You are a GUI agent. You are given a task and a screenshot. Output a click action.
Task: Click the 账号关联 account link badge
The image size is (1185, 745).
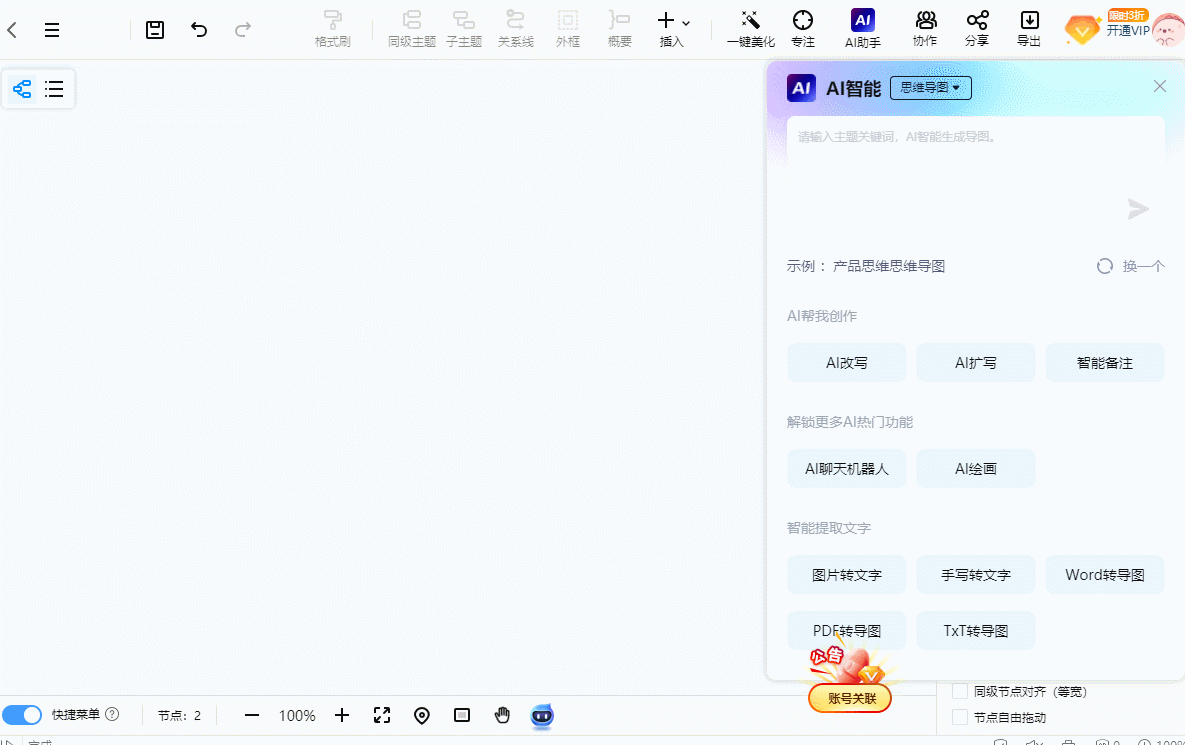(850, 698)
